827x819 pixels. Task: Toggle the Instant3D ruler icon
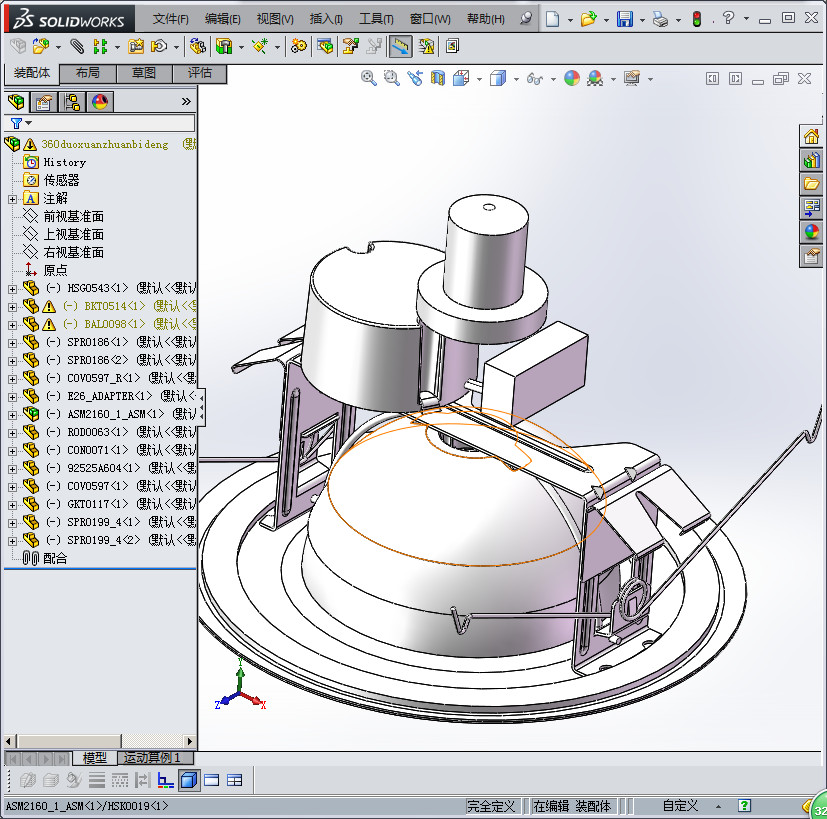click(x=401, y=46)
